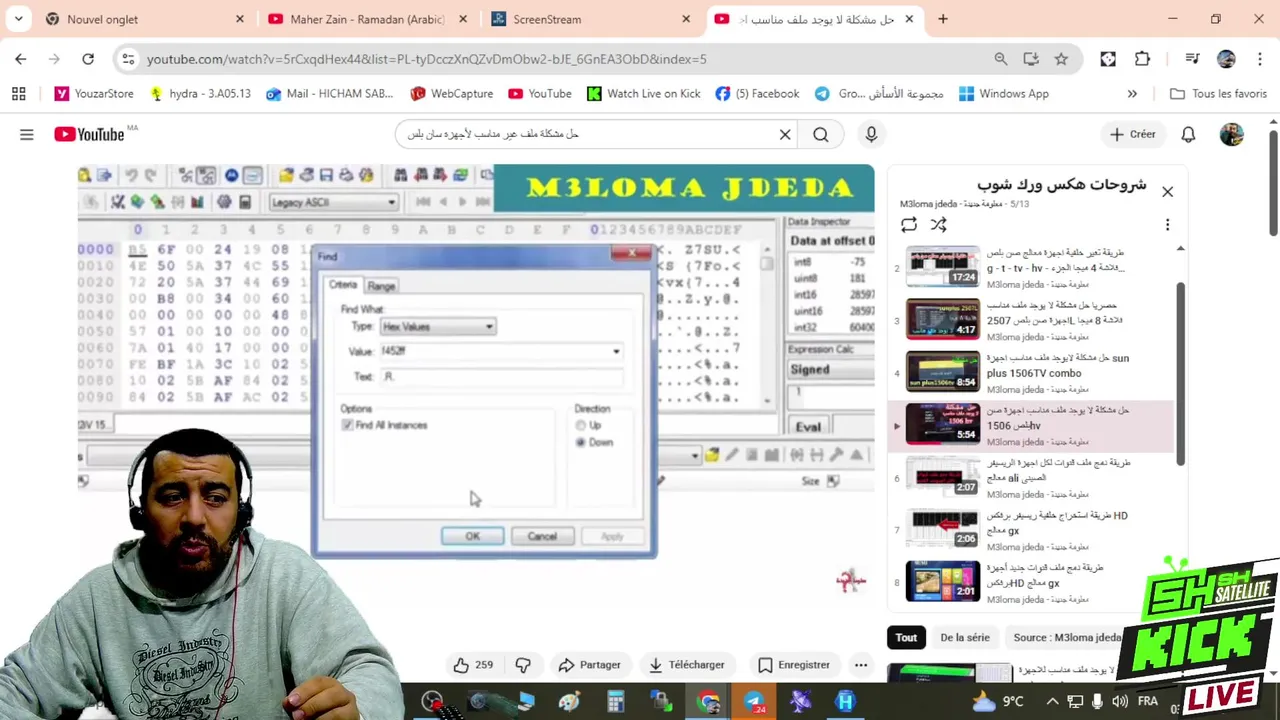Open the Watch Live on Kick bookmark
This screenshot has width=1280, height=720.
click(643, 93)
